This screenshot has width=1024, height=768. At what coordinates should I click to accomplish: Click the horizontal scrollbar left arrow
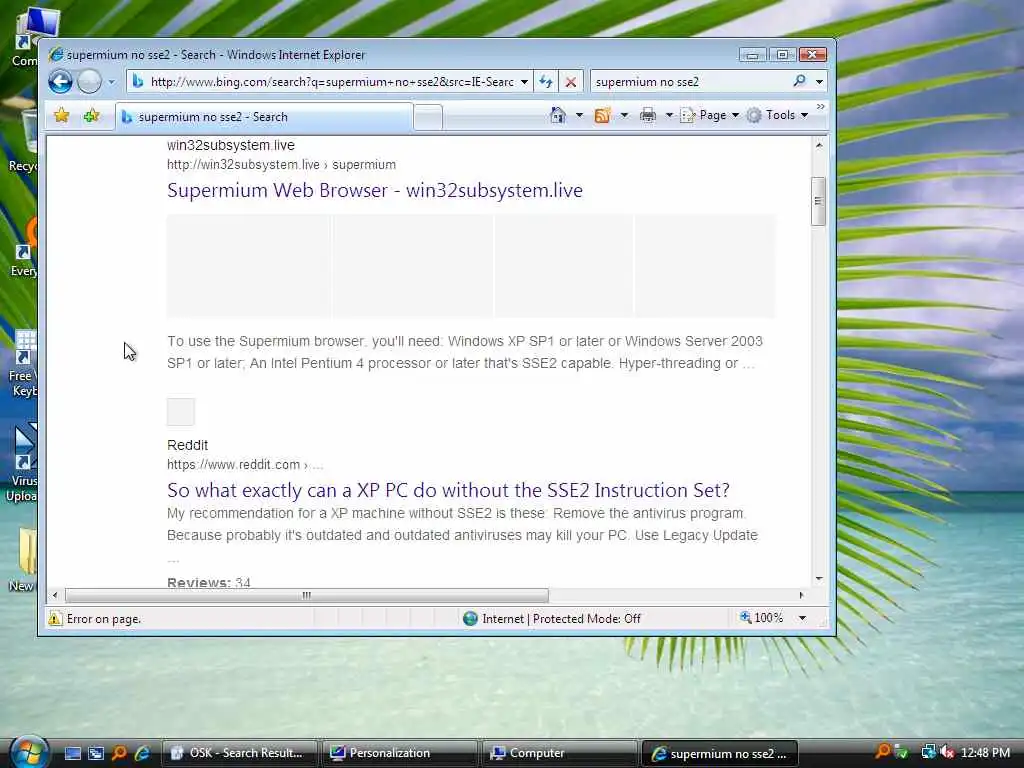click(55, 595)
